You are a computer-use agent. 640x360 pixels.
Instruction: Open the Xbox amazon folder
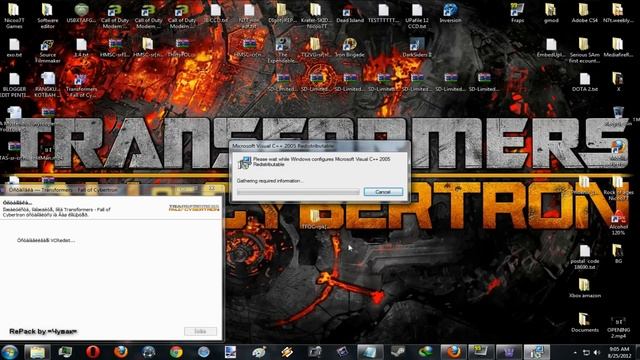[x=584, y=288]
